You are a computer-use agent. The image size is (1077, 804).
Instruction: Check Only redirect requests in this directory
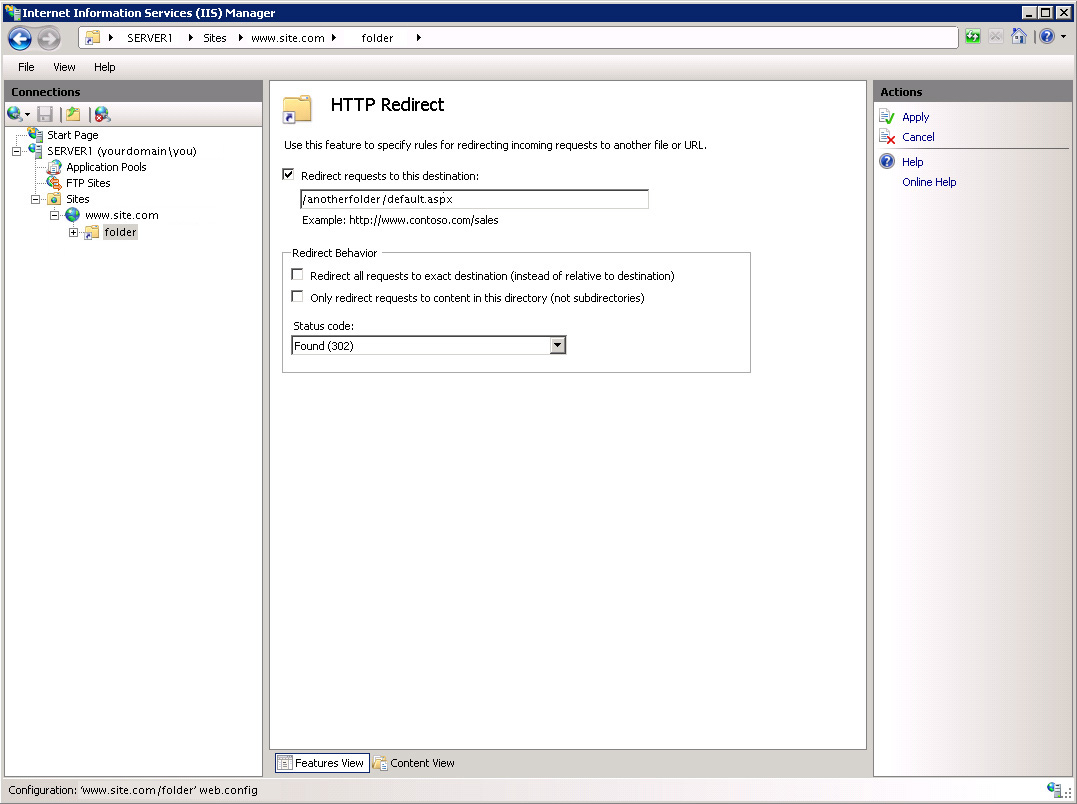[x=297, y=297]
